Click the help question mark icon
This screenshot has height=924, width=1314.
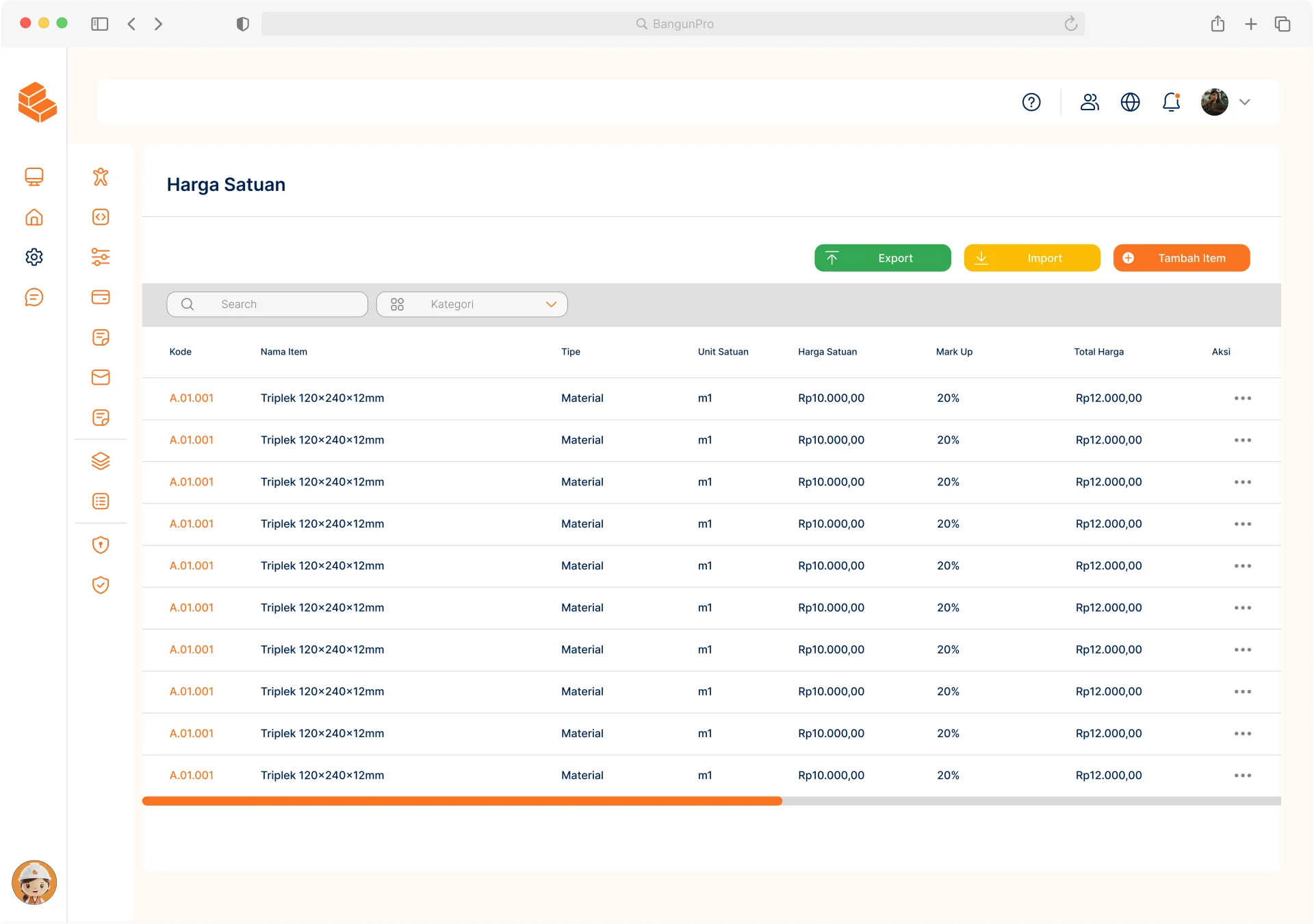(x=1031, y=102)
